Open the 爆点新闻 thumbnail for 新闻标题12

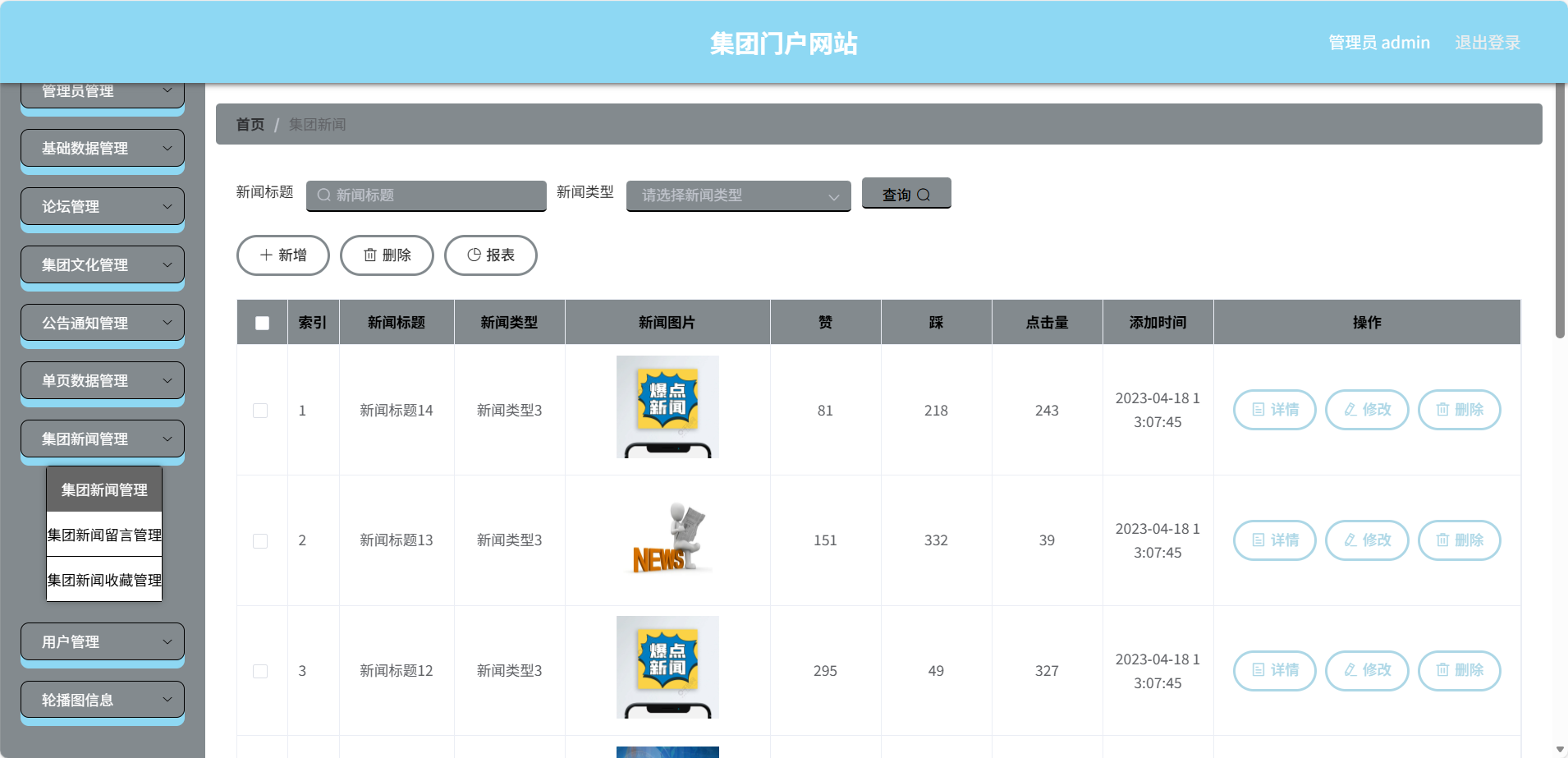pos(667,667)
